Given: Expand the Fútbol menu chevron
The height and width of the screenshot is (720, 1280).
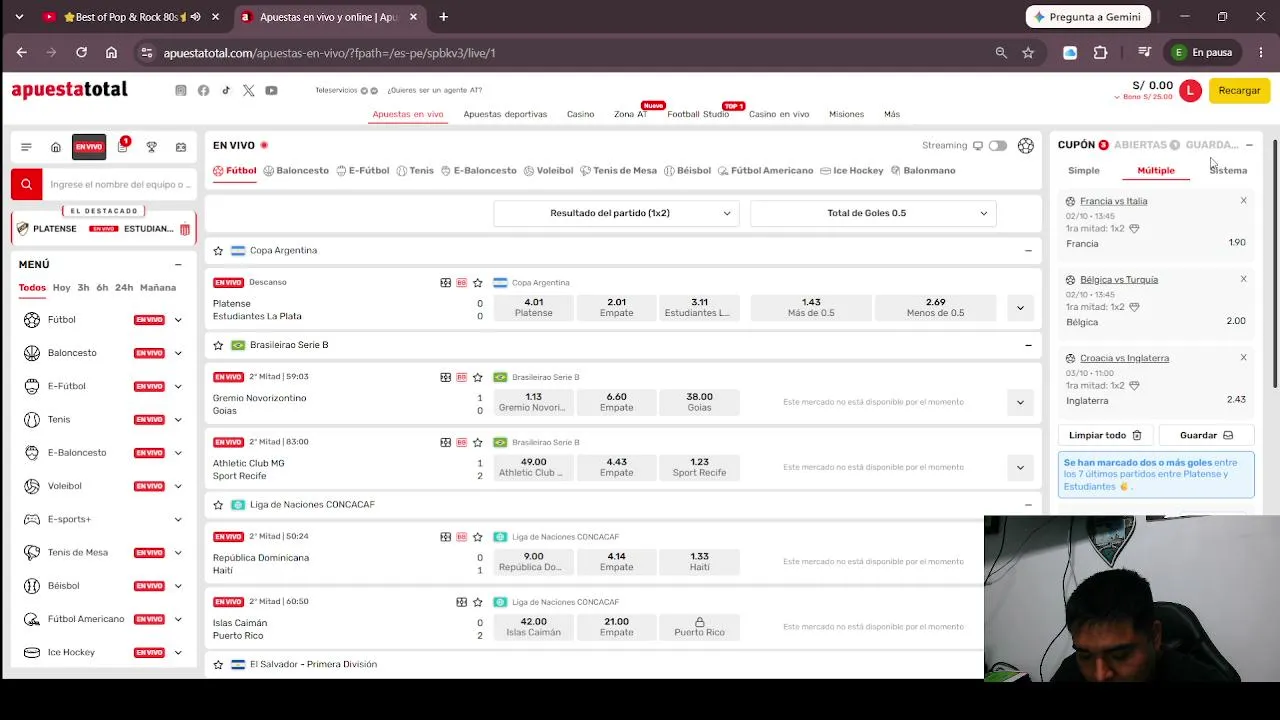Looking at the screenshot, I should click(x=178, y=320).
